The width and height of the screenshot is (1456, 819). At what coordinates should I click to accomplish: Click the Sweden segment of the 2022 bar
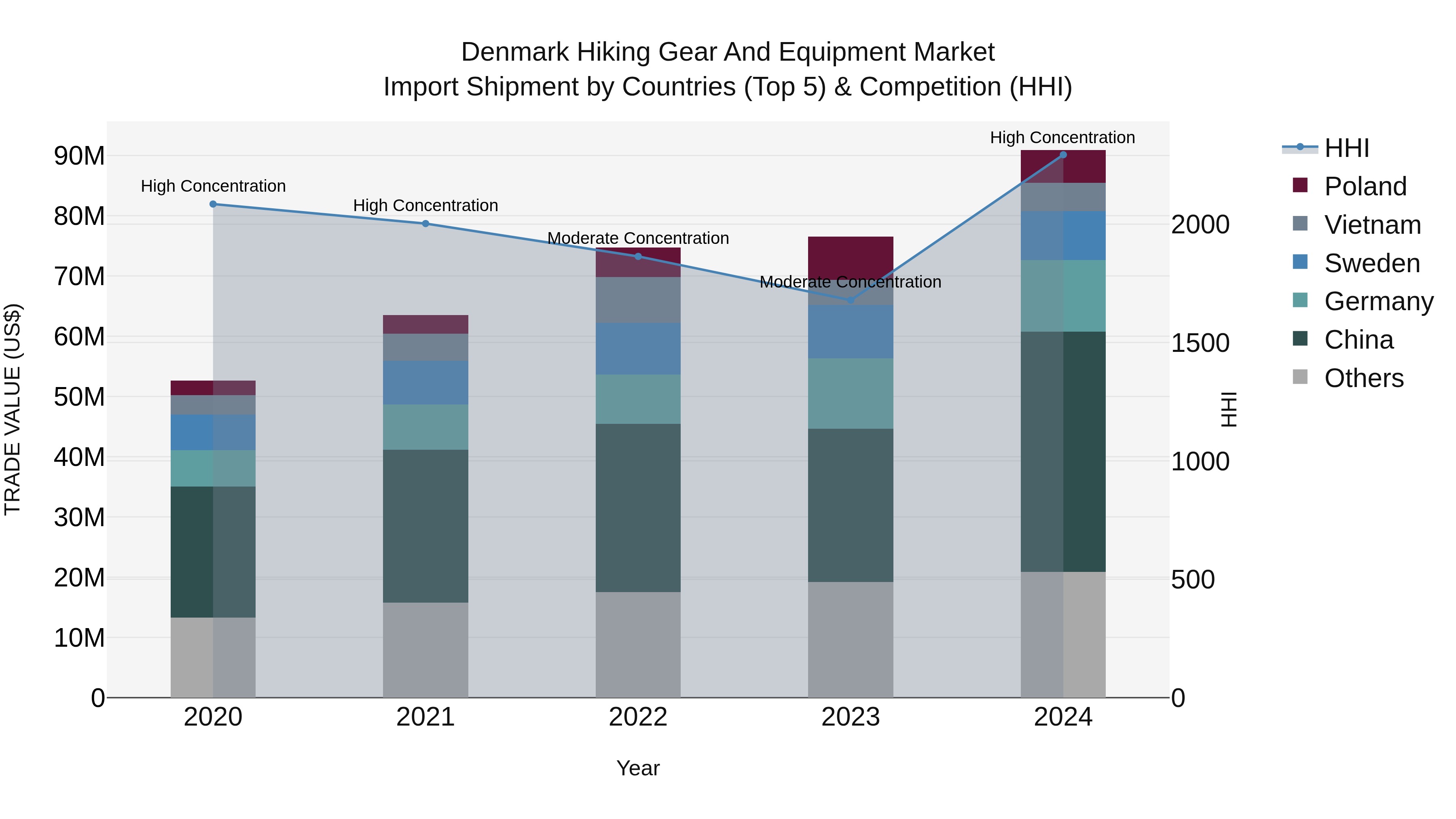[638, 348]
